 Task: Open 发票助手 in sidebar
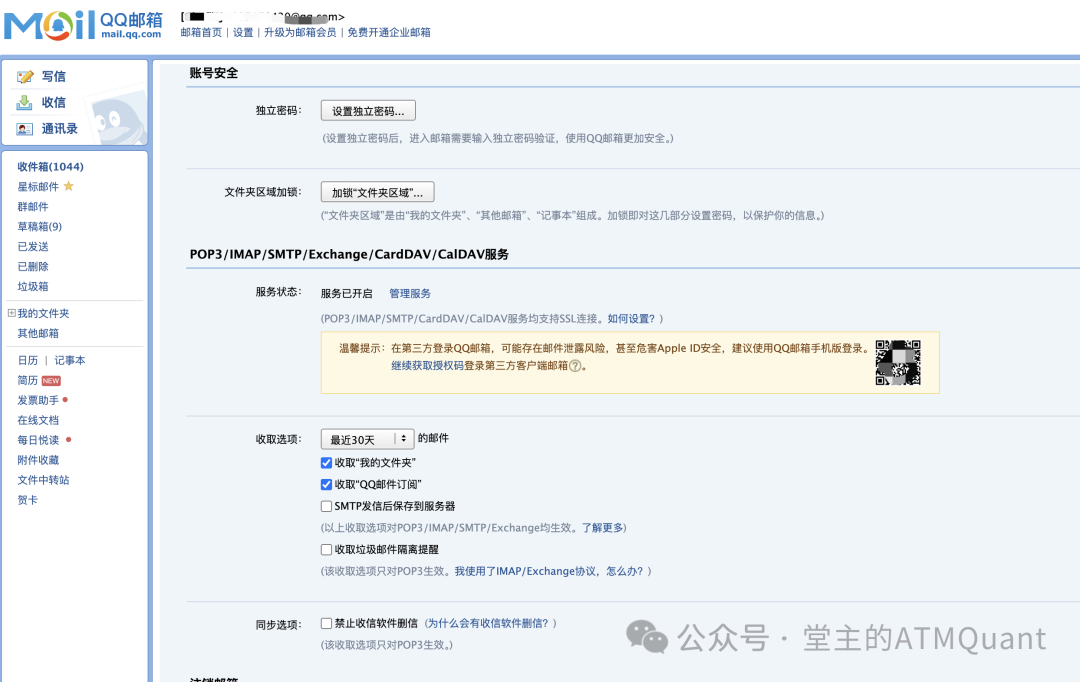pos(38,400)
